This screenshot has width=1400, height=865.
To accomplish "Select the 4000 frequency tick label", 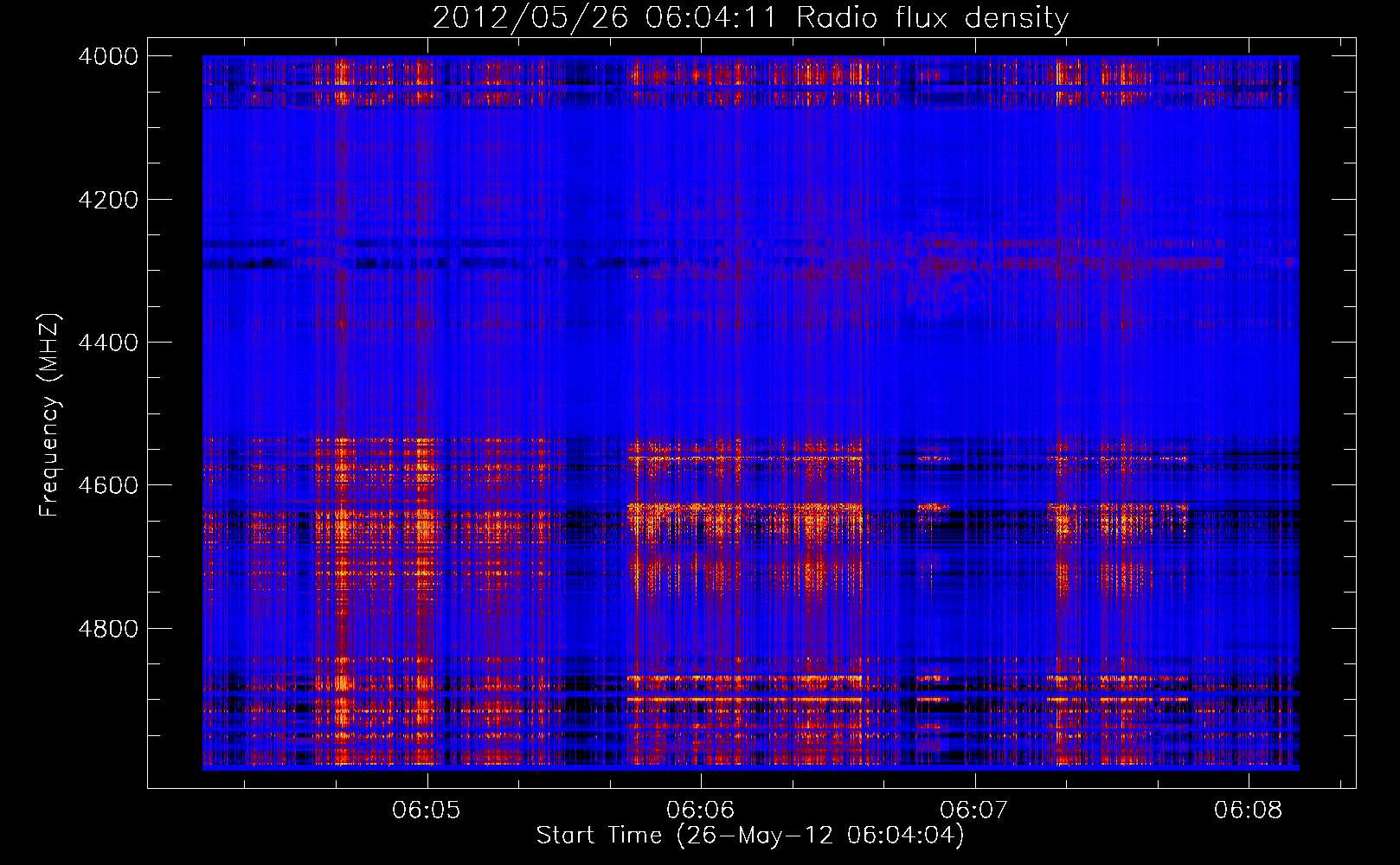I will click(x=108, y=56).
